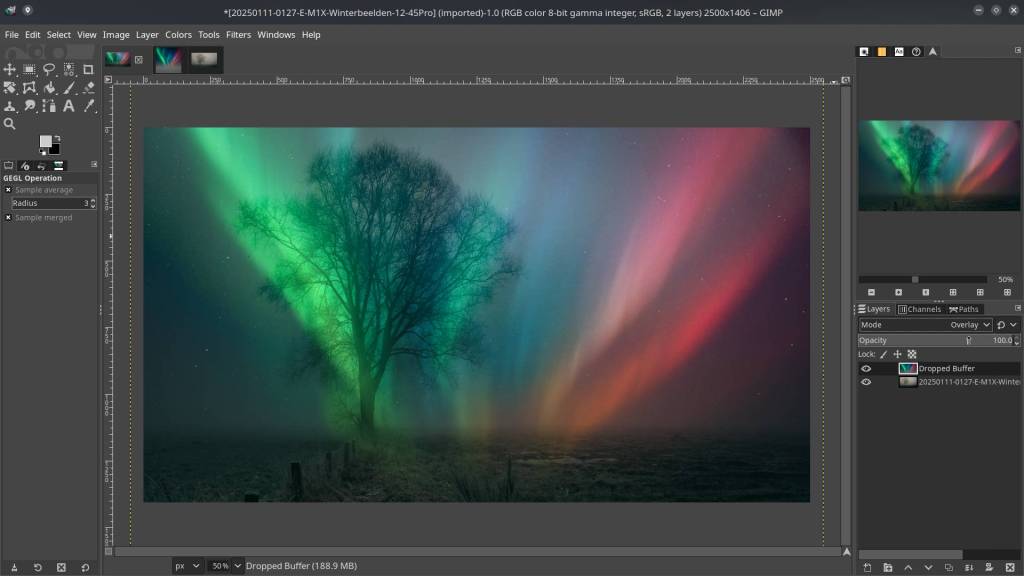Delete the selected layer
The height and width of the screenshot is (576, 1024).
(1010, 568)
